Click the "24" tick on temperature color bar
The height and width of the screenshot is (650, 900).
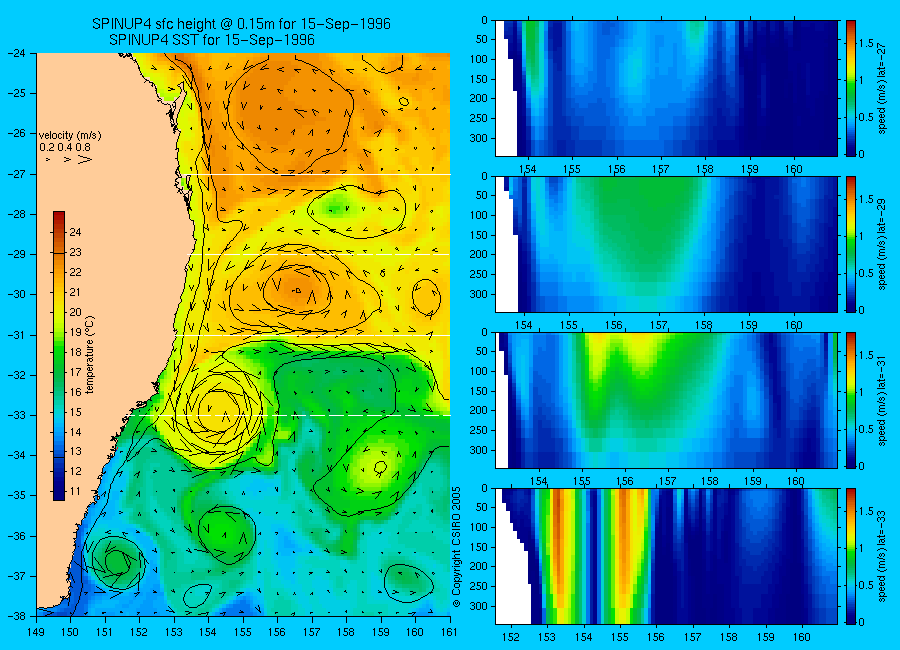pos(75,232)
